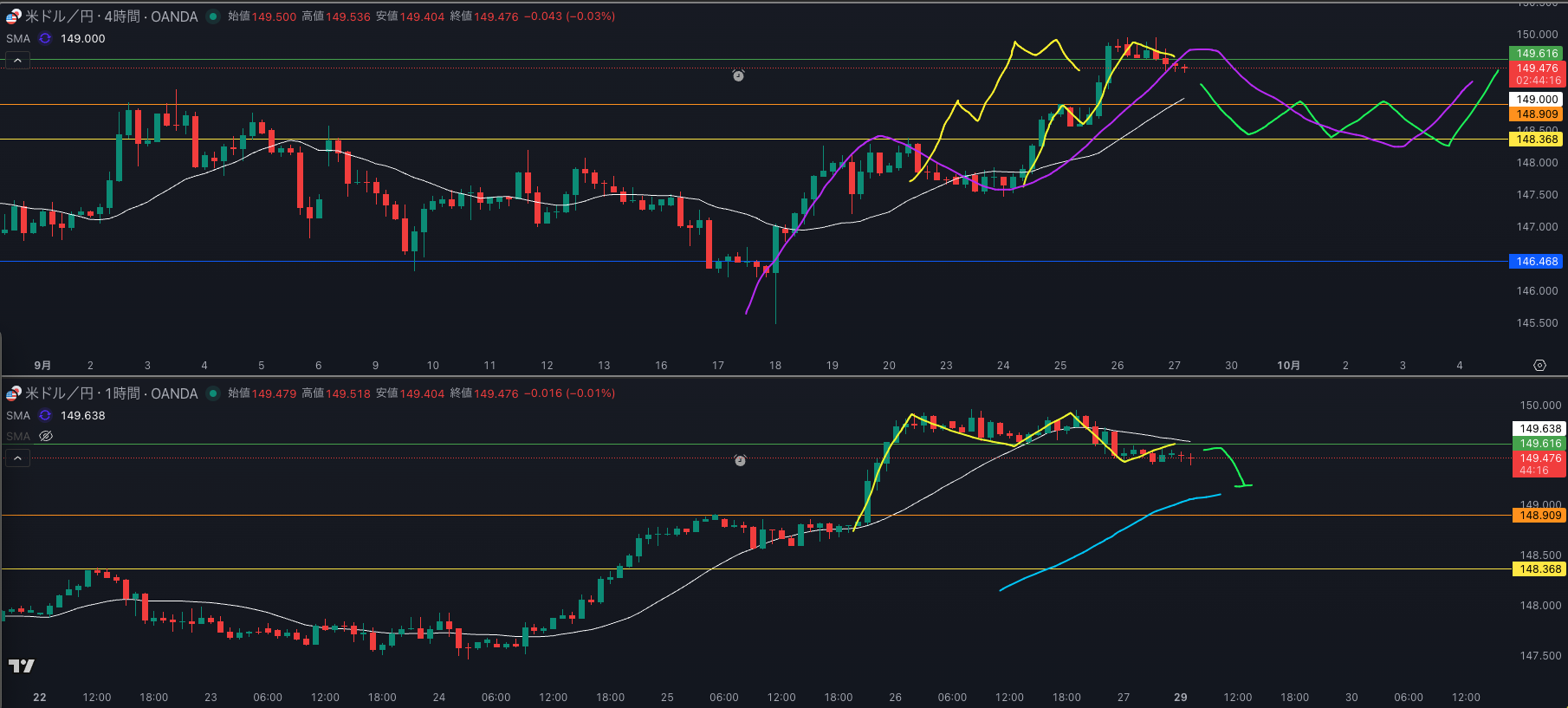Viewport: 1568px width, 708px height.
Task: Click the alarm clock icon on the 4-hour chart
Action: click(x=738, y=76)
